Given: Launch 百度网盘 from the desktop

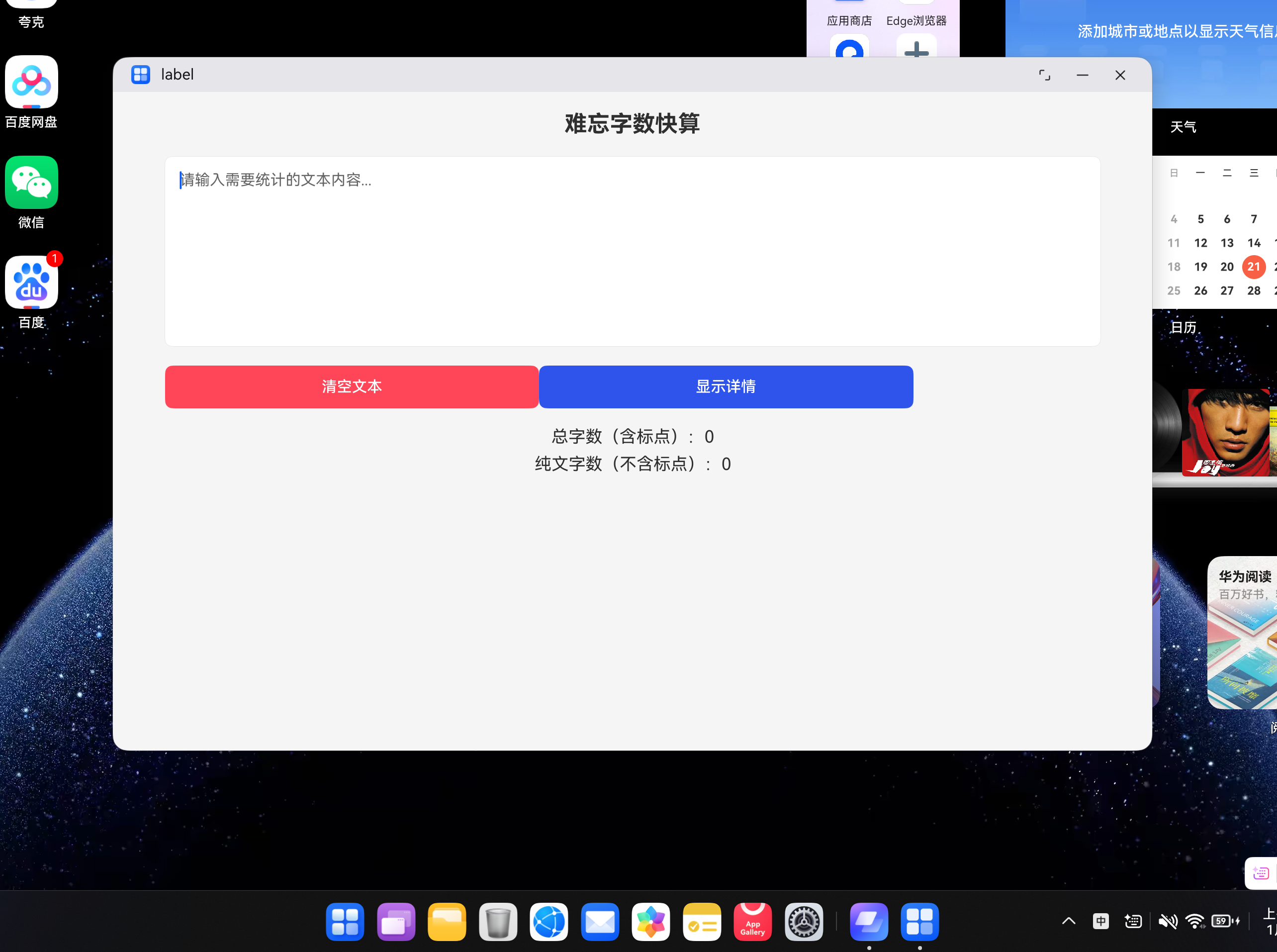Looking at the screenshot, I should coord(31,81).
